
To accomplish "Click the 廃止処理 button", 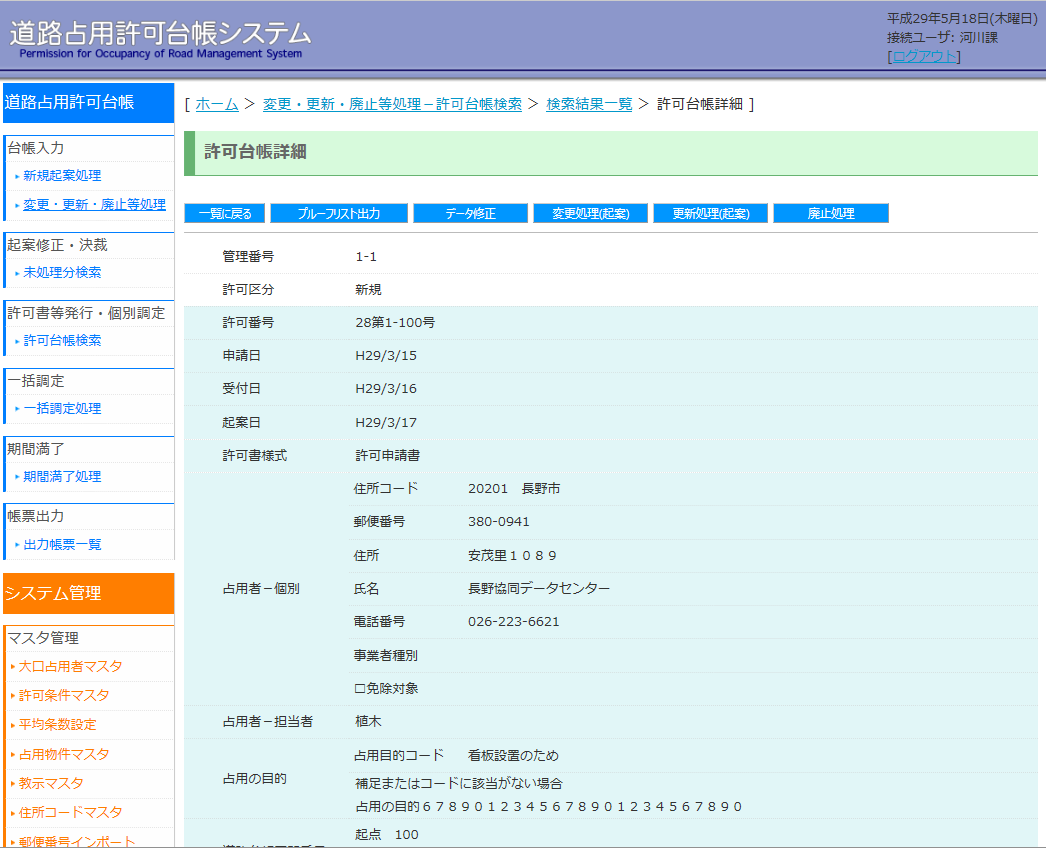I will click(x=831, y=213).
